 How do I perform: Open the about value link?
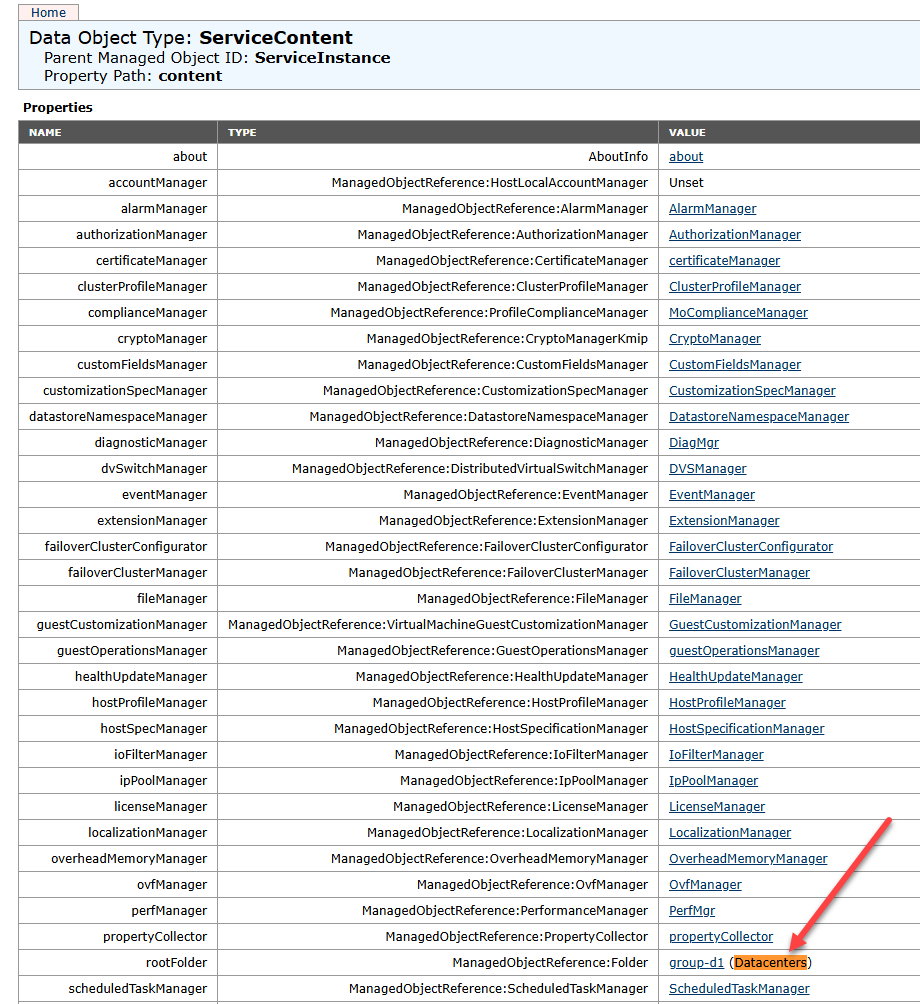pyautogui.click(x=686, y=156)
